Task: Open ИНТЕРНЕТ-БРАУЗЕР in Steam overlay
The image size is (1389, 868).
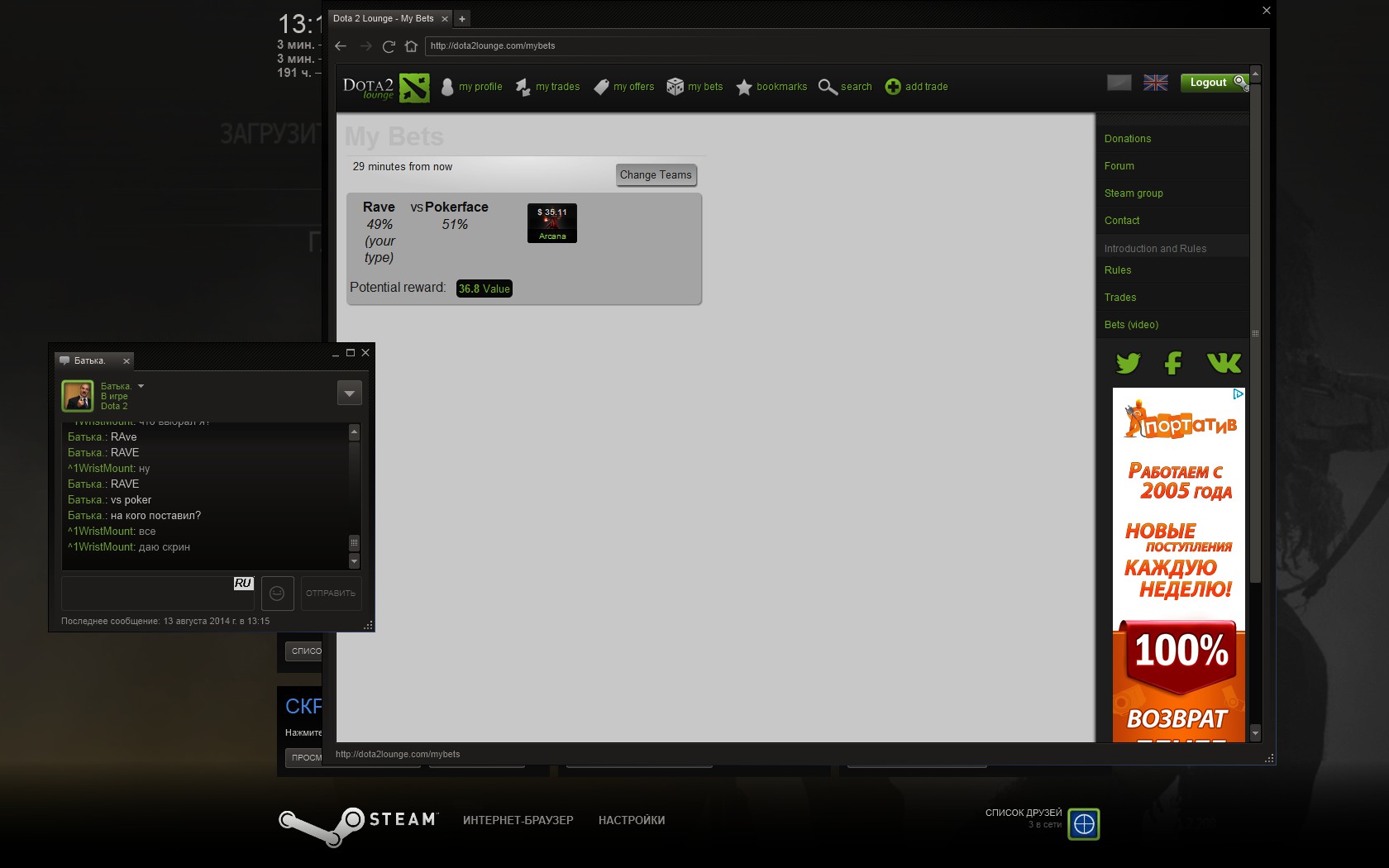Action: [x=518, y=820]
